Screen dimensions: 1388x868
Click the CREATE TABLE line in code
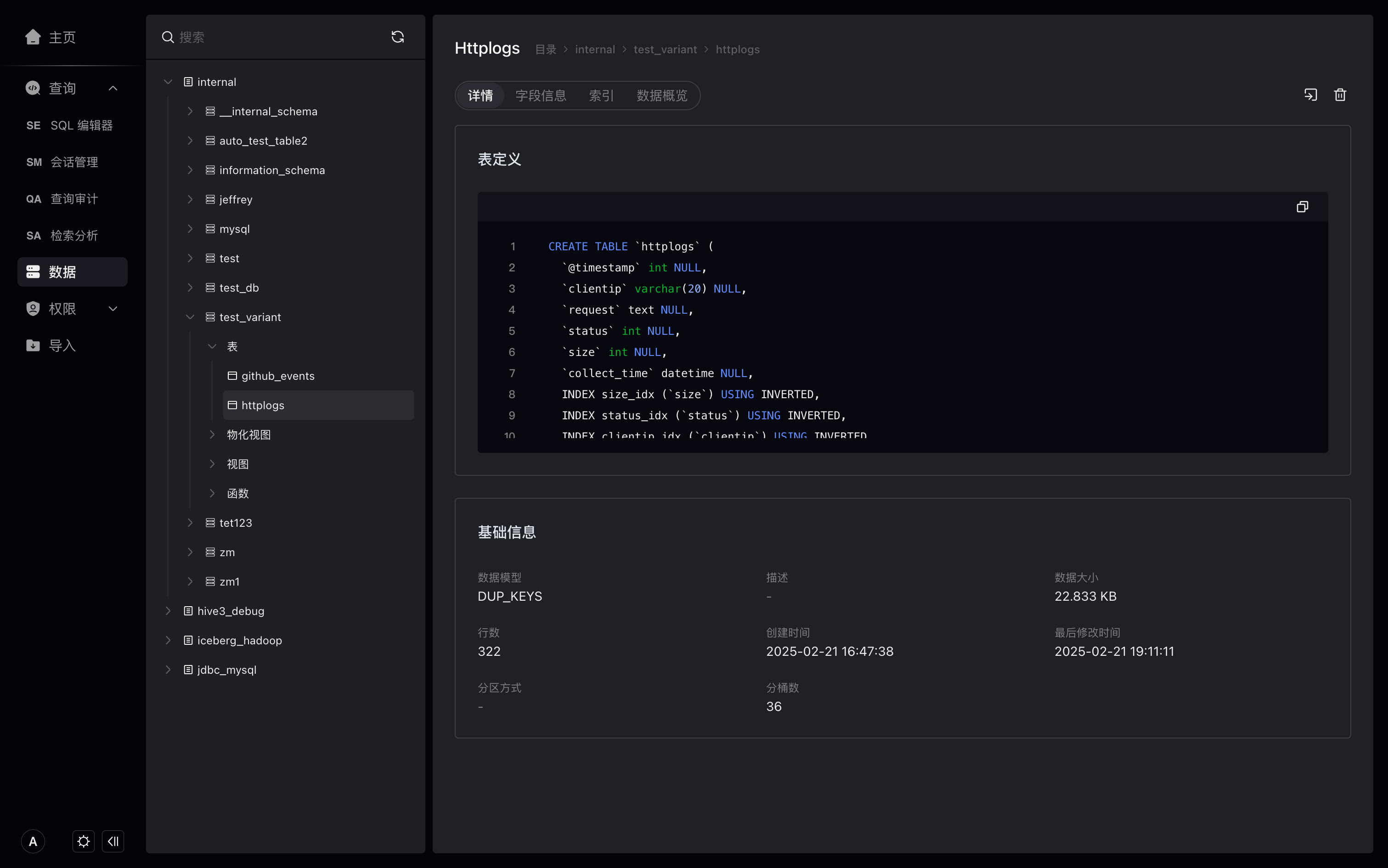point(630,246)
